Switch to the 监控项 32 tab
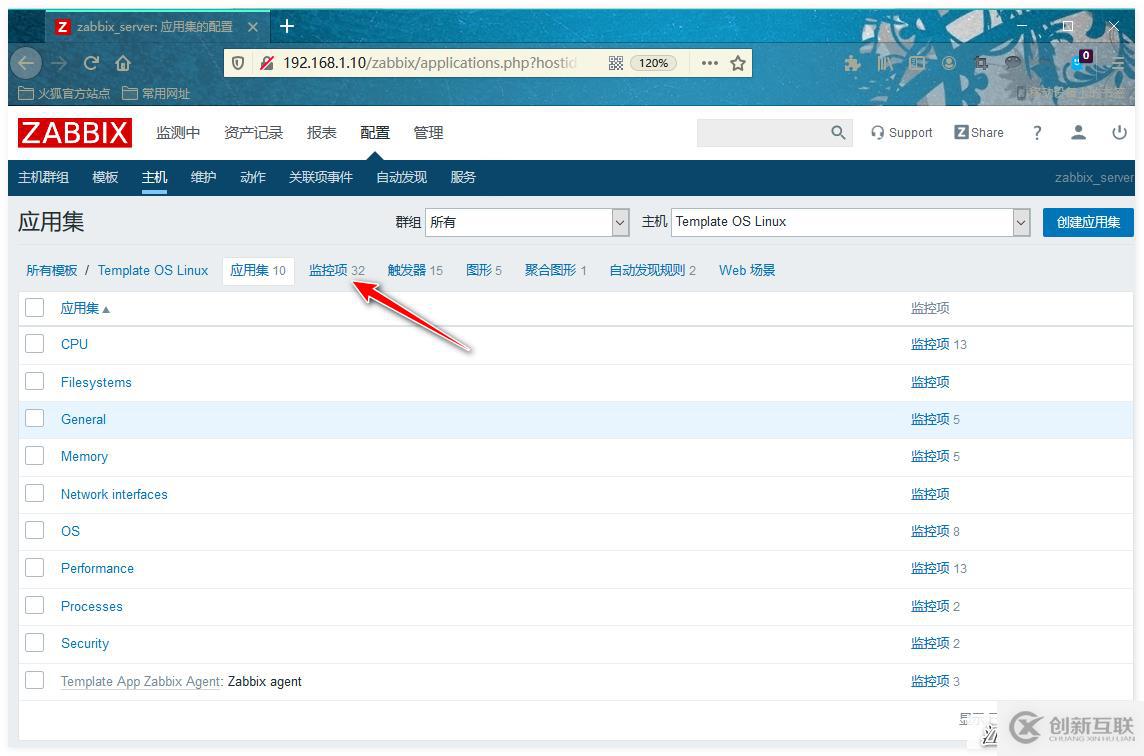The width and height of the screenshot is (1144, 756). [x=336, y=270]
